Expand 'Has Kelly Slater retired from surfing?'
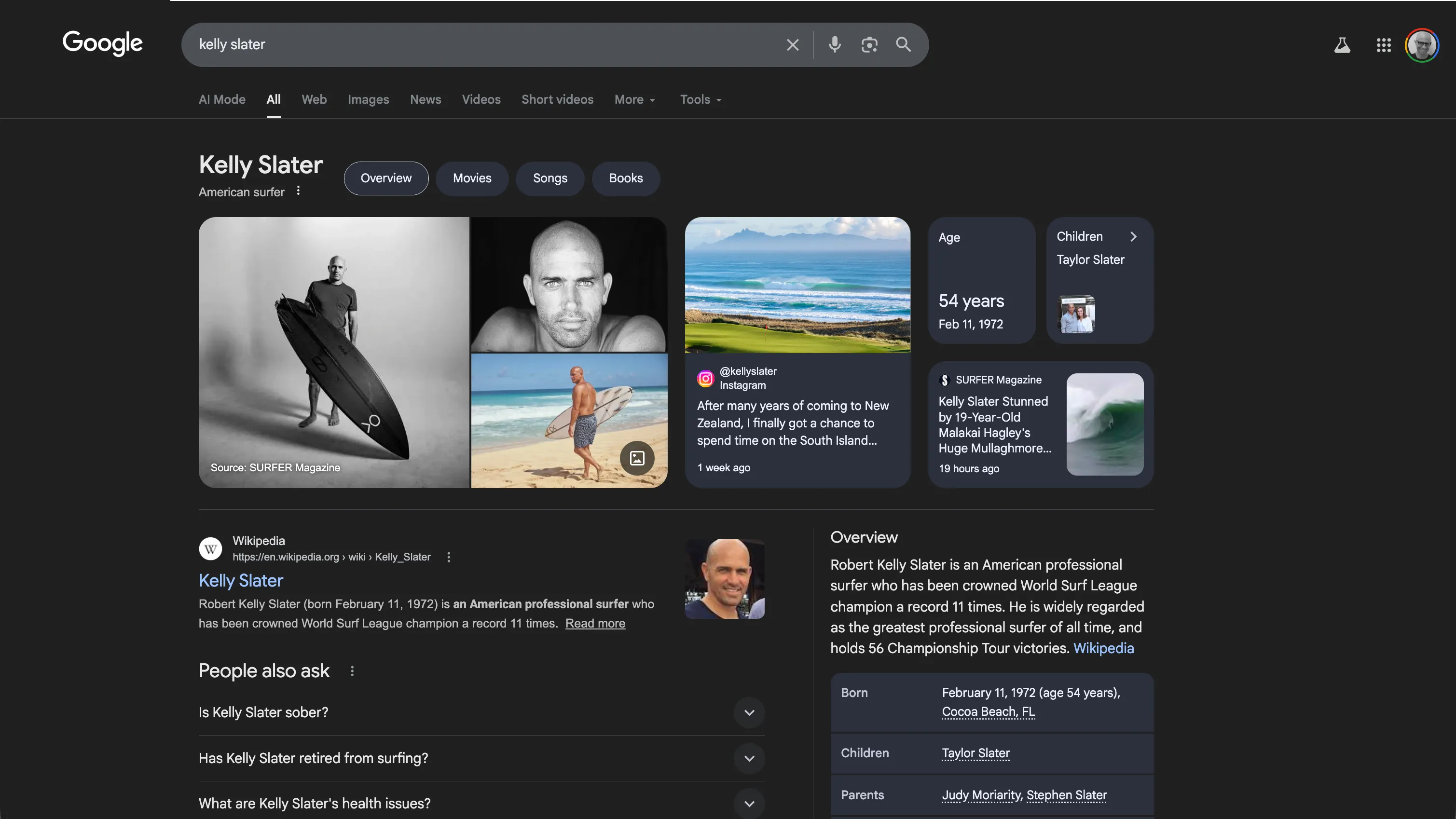1456x819 pixels. tap(749, 759)
